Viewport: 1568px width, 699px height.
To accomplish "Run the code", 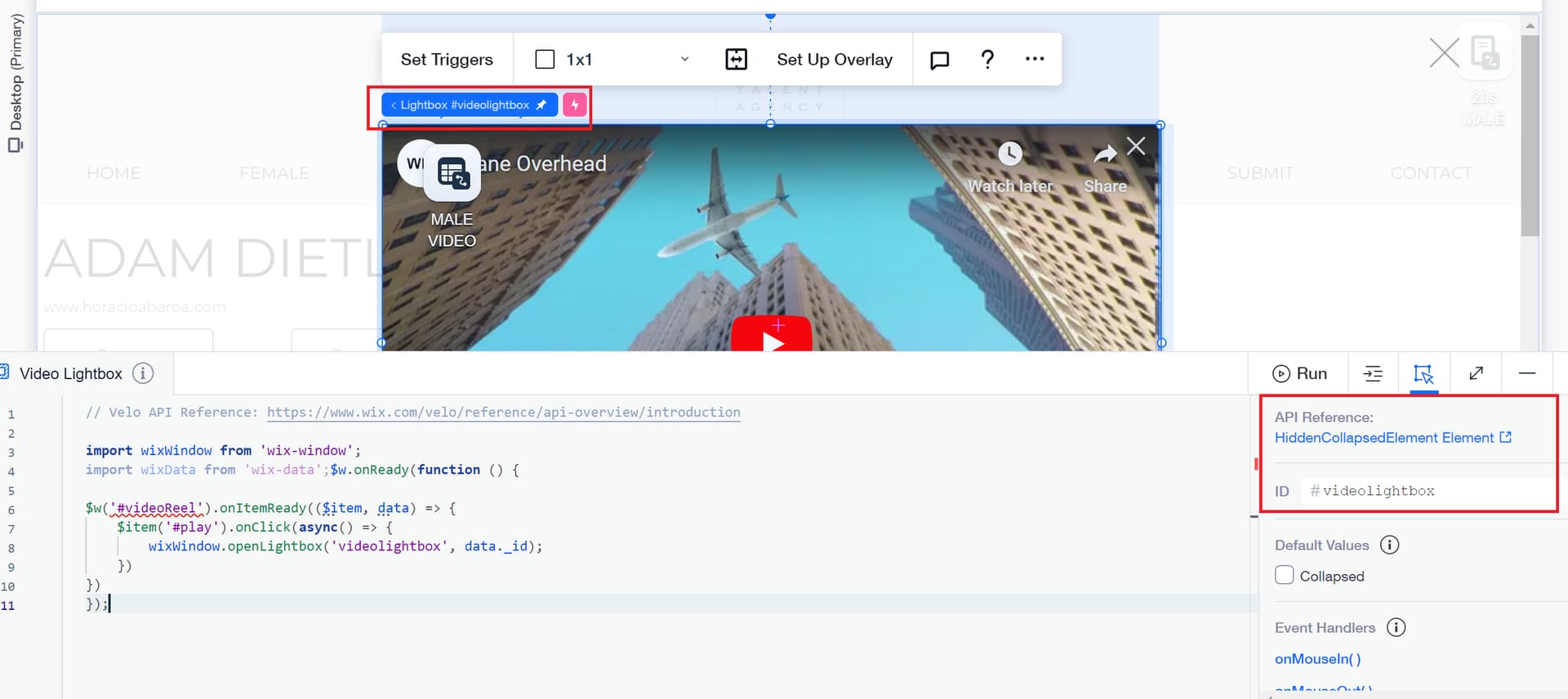I will click(1299, 373).
